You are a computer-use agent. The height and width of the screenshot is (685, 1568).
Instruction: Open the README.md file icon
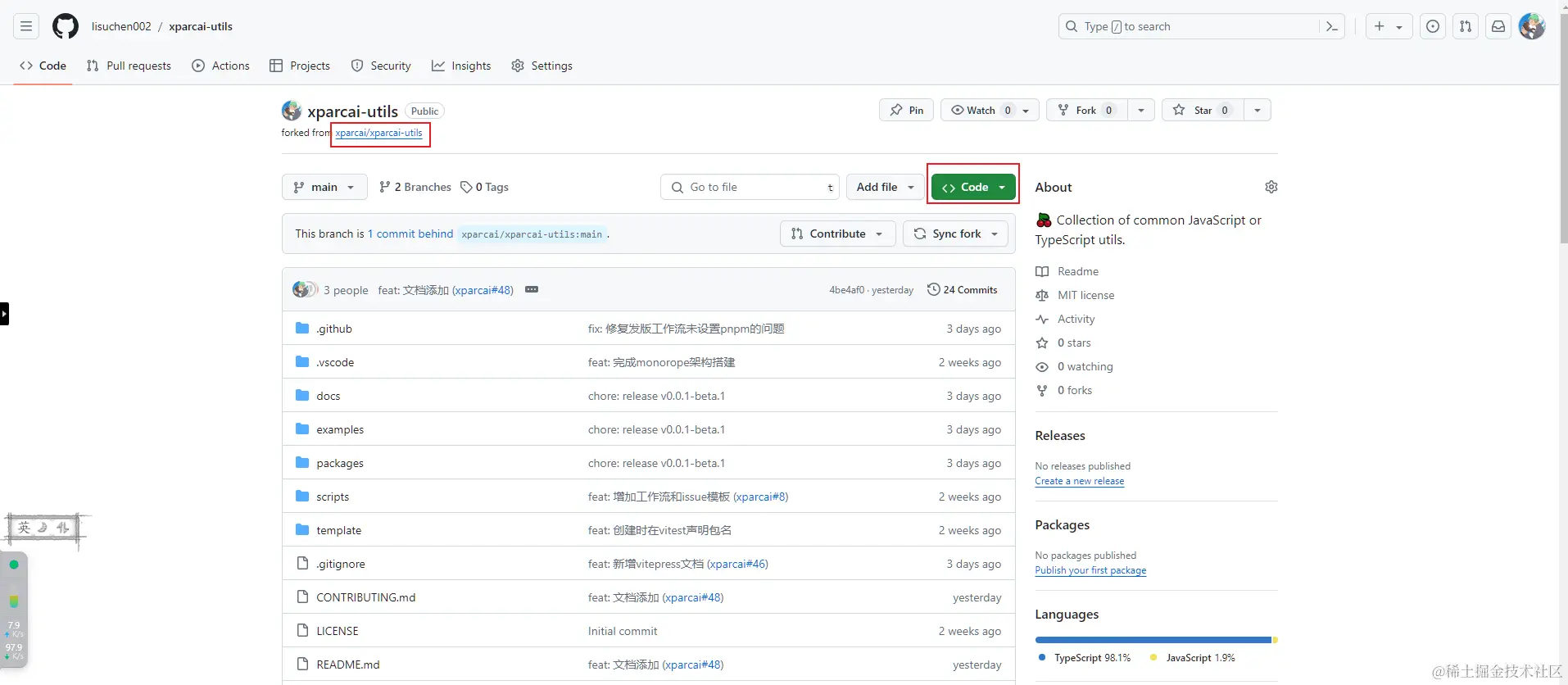click(x=302, y=664)
